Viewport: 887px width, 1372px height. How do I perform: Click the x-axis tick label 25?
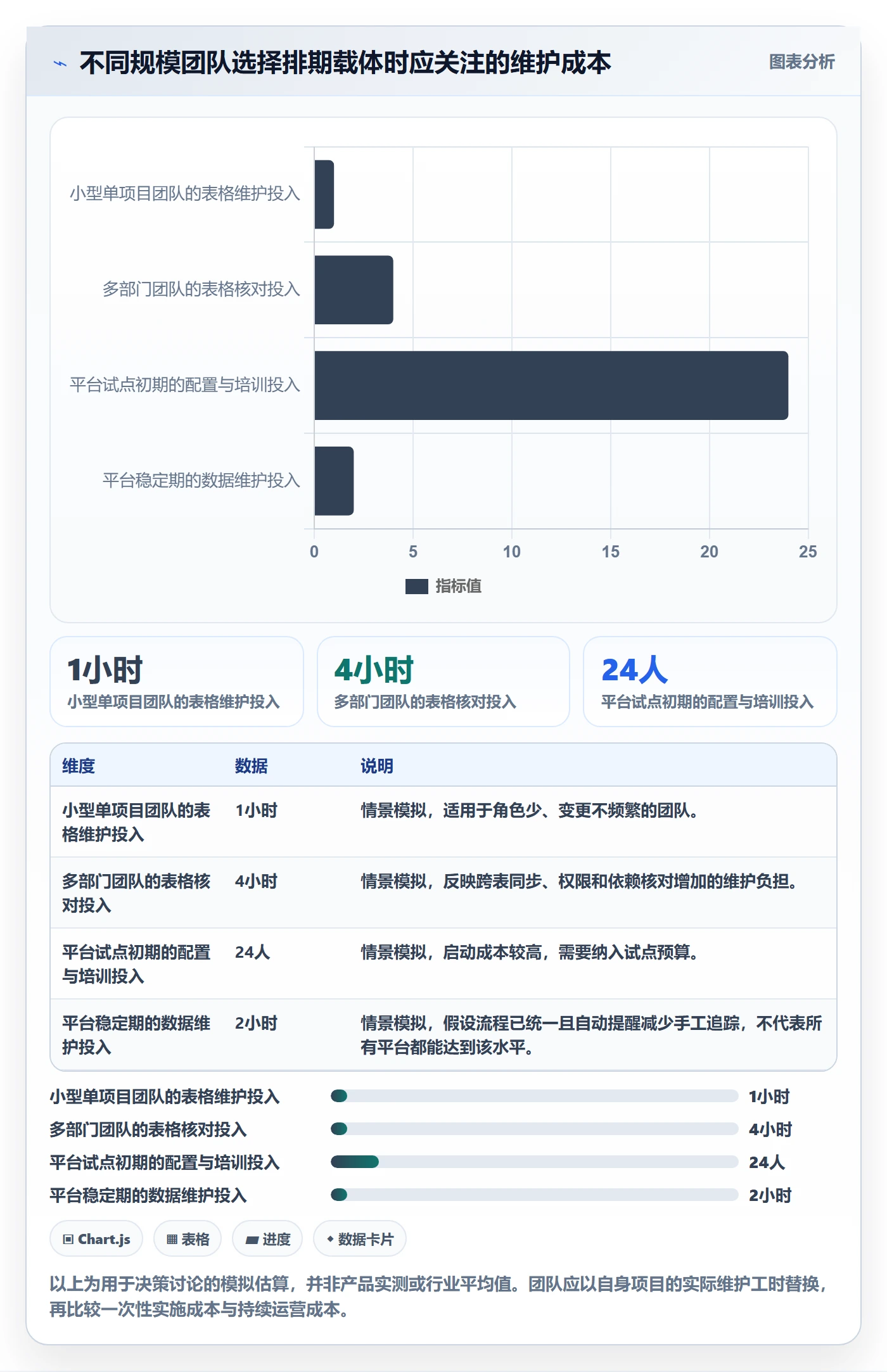808,552
